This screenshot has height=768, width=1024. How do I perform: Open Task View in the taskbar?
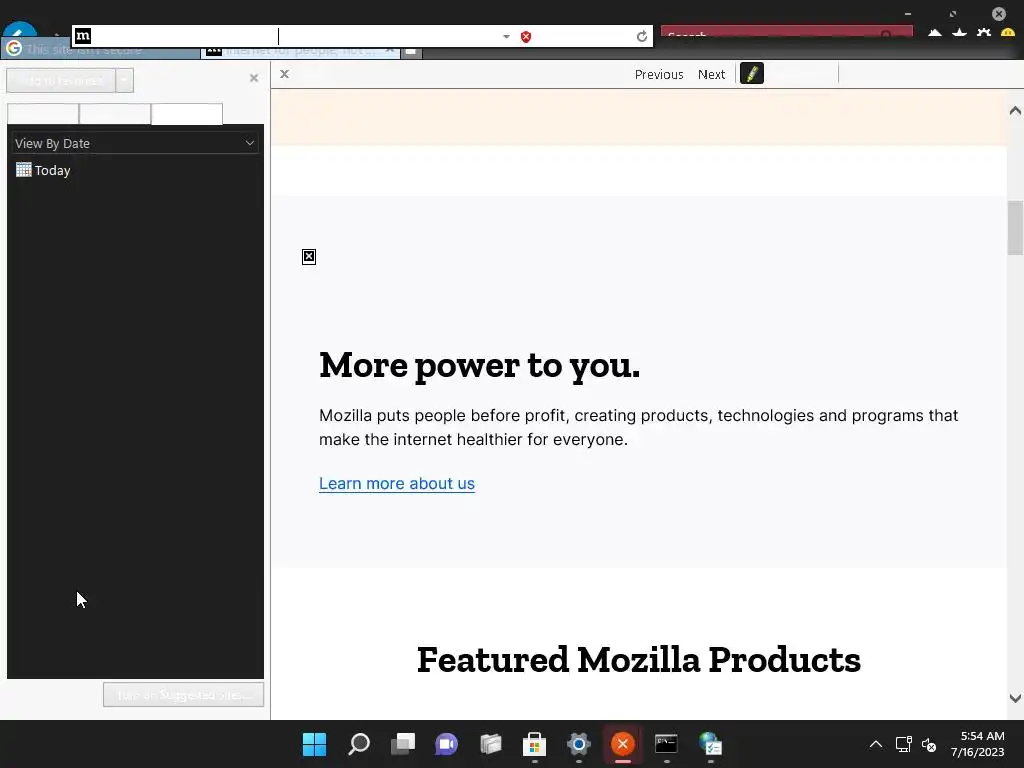403,744
